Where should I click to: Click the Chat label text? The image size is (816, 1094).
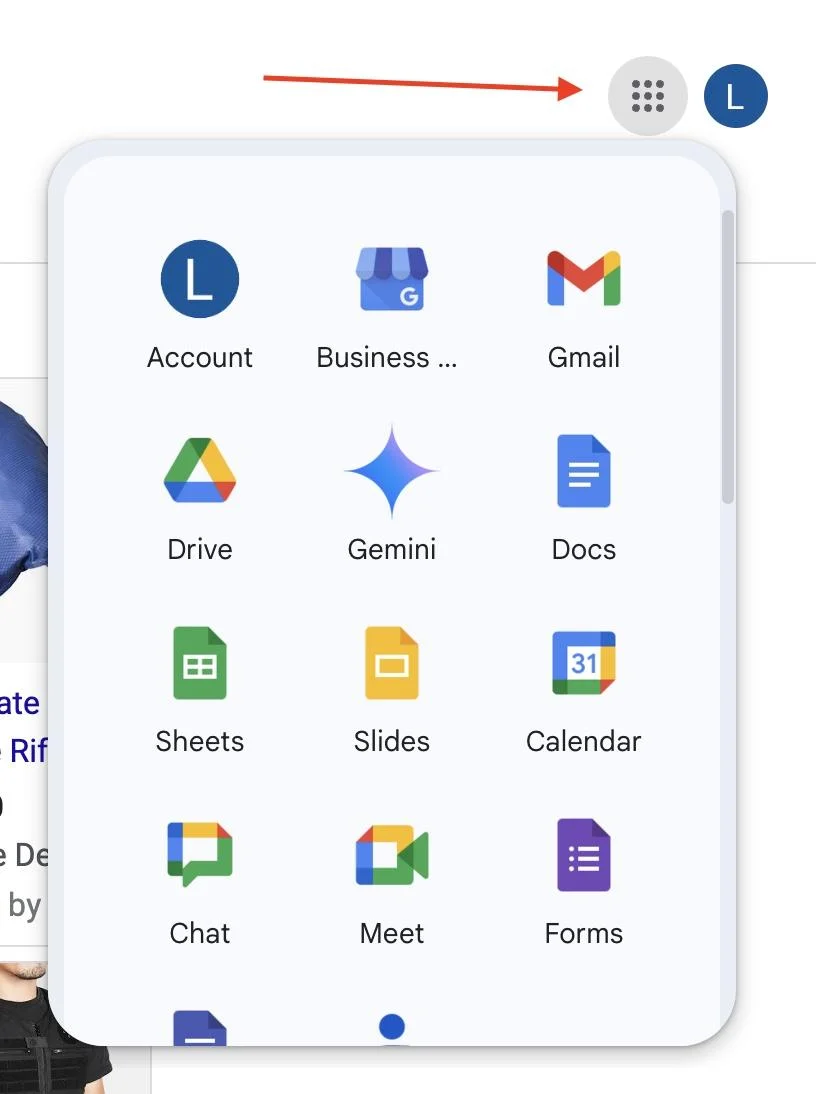pyautogui.click(x=200, y=933)
